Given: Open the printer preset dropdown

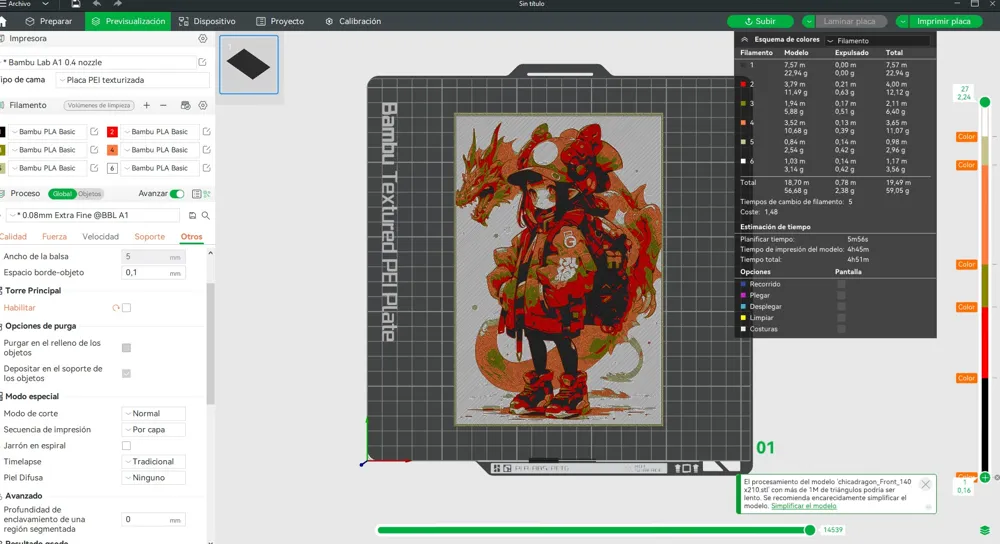Looking at the screenshot, I should (x=98, y=62).
